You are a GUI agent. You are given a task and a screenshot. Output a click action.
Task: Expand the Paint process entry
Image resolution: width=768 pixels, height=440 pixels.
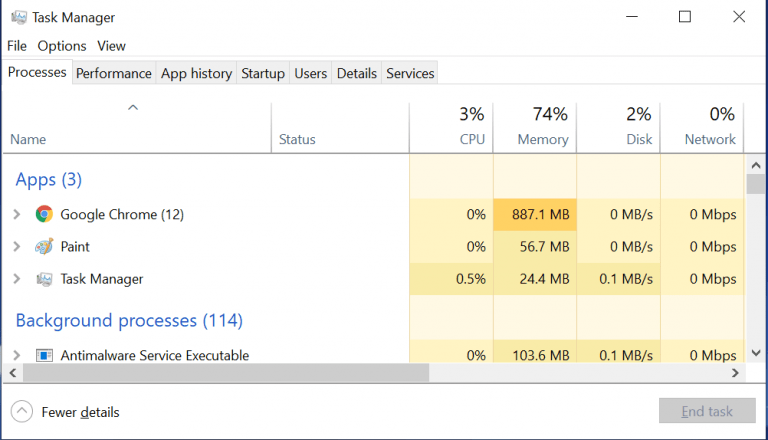pyautogui.click(x=17, y=246)
